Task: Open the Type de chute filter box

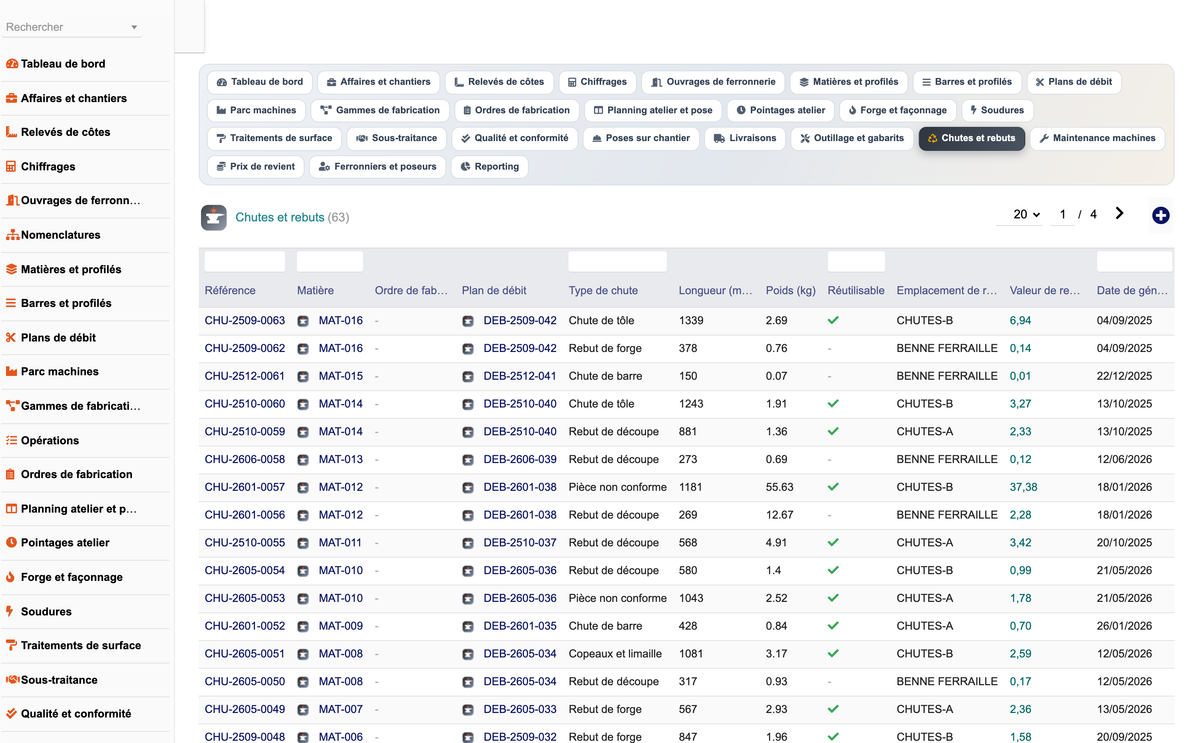Action: (x=617, y=262)
